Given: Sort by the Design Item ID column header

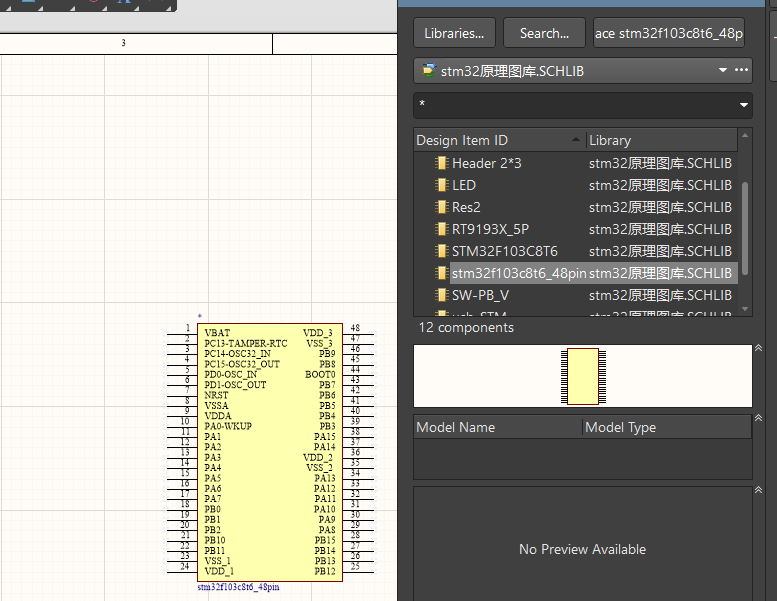Looking at the screenshot, I should pyautogui.click(x=499, y=140).
